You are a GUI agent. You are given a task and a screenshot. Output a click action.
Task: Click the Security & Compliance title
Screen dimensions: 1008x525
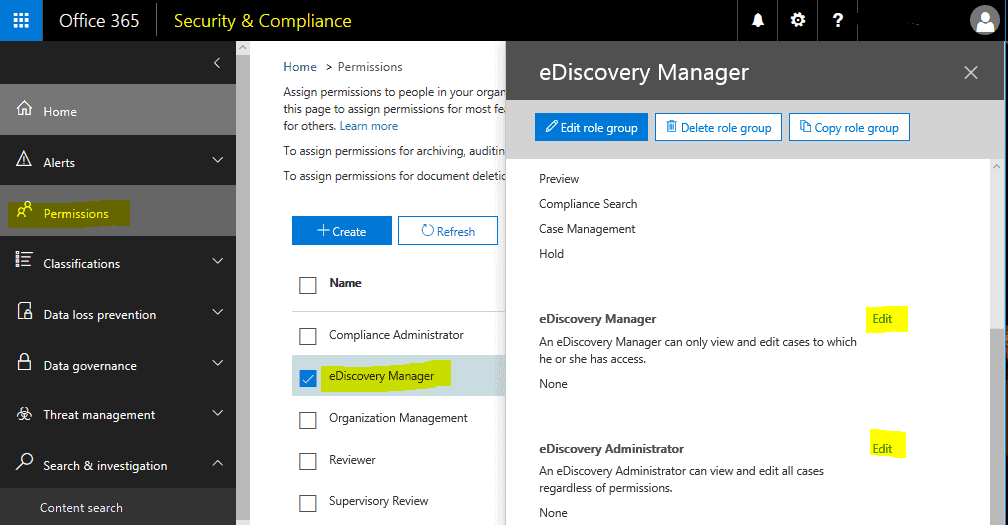[x=262, y=21]
